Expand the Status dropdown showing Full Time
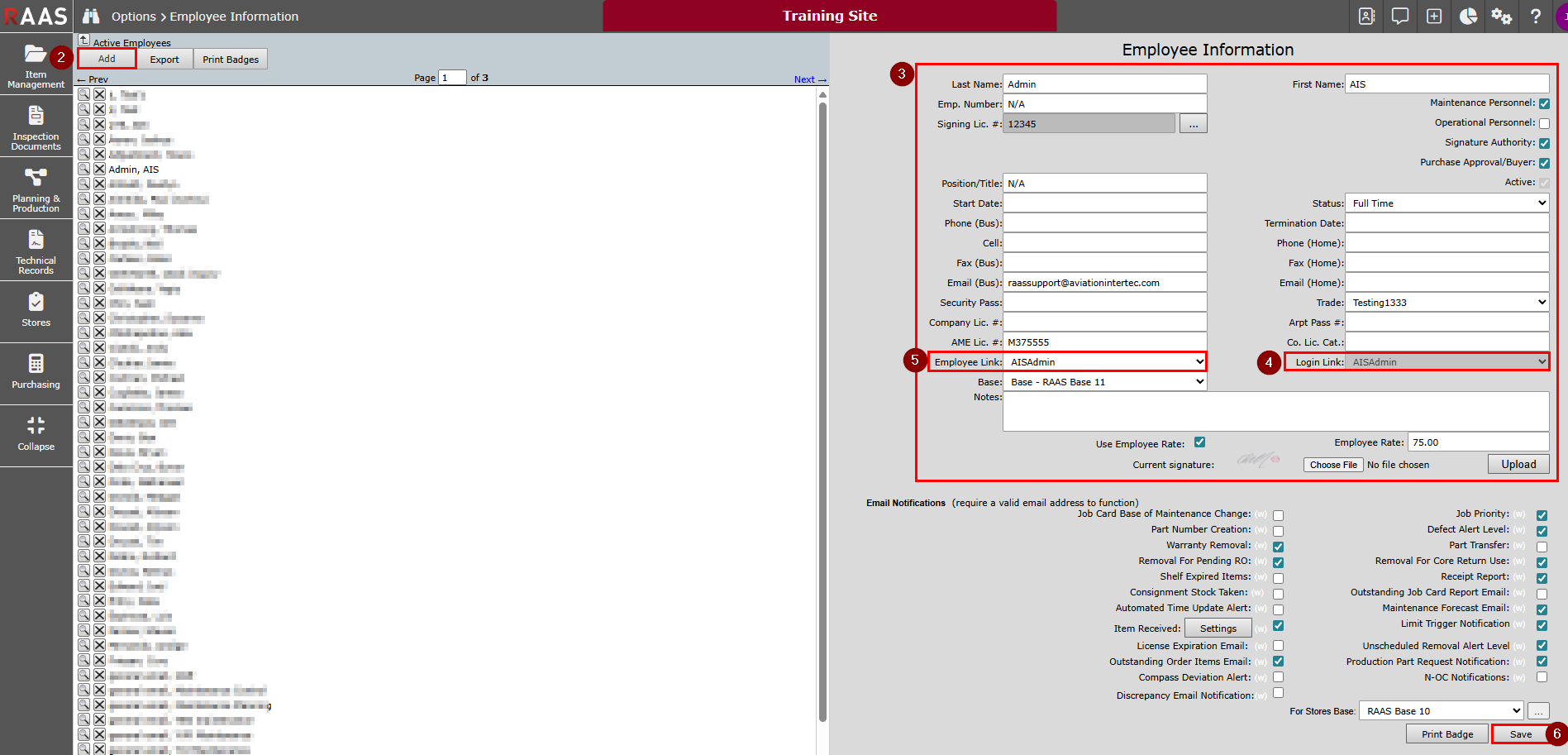1568x755 pixels. click(1446, 203)
